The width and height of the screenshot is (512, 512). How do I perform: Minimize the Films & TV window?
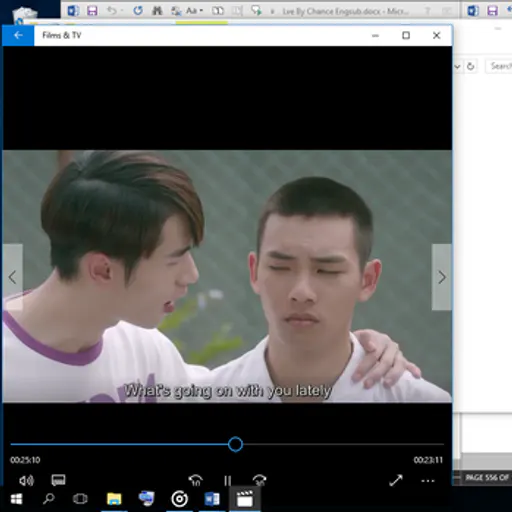375,35
